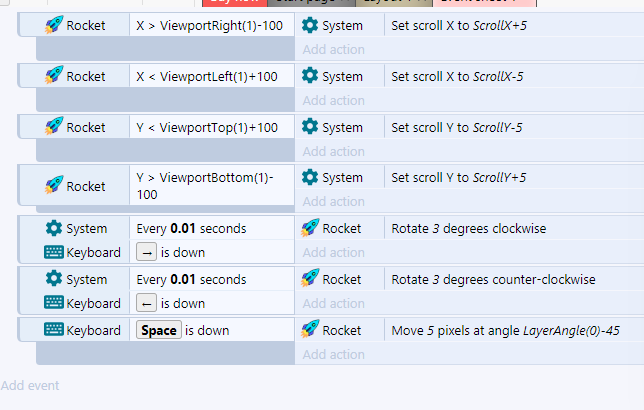Image resolution: width=644 pixels, height=410 pixels.
Task: Select Rotate 3 degrees counter-clockwise action
Action: point(493,279)
